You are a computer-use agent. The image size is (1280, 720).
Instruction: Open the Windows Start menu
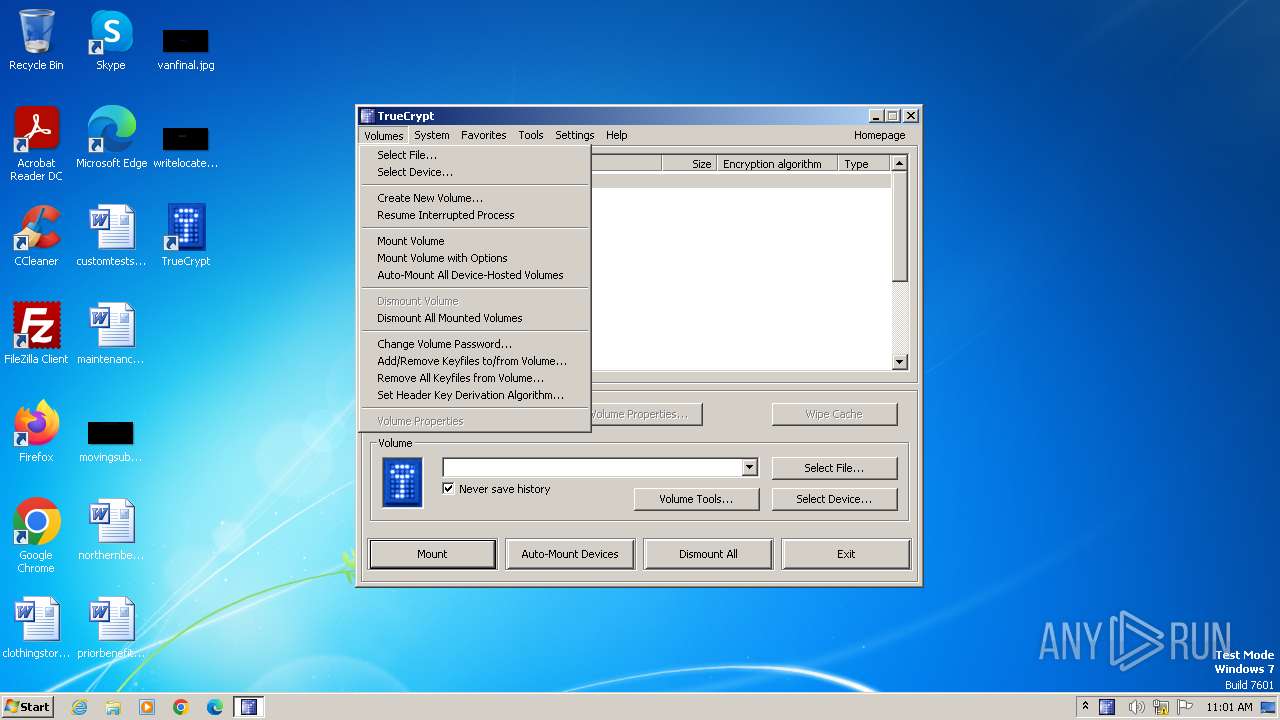[28, 707]
